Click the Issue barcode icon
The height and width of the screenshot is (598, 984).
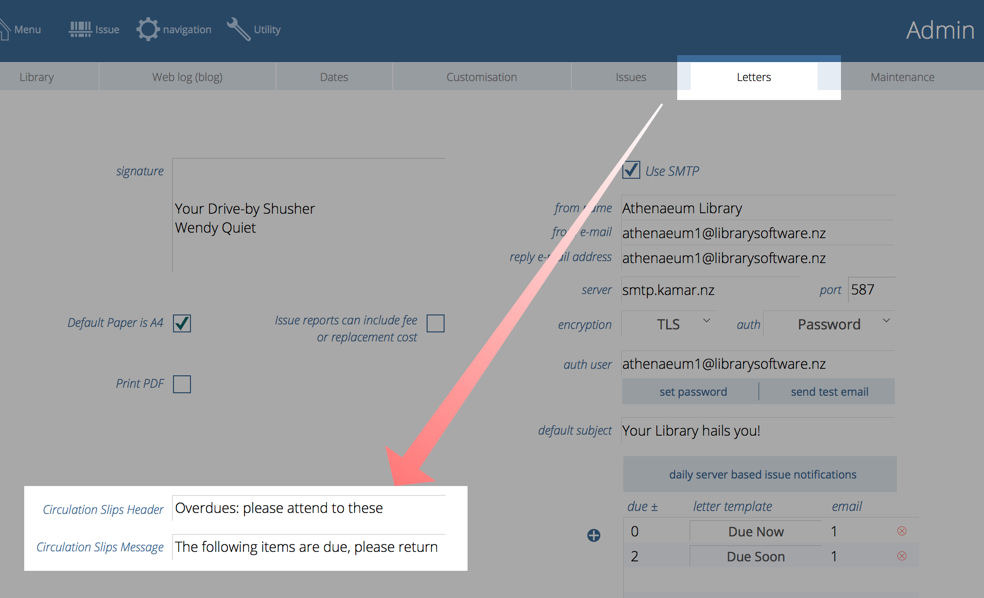click(80, 29)
